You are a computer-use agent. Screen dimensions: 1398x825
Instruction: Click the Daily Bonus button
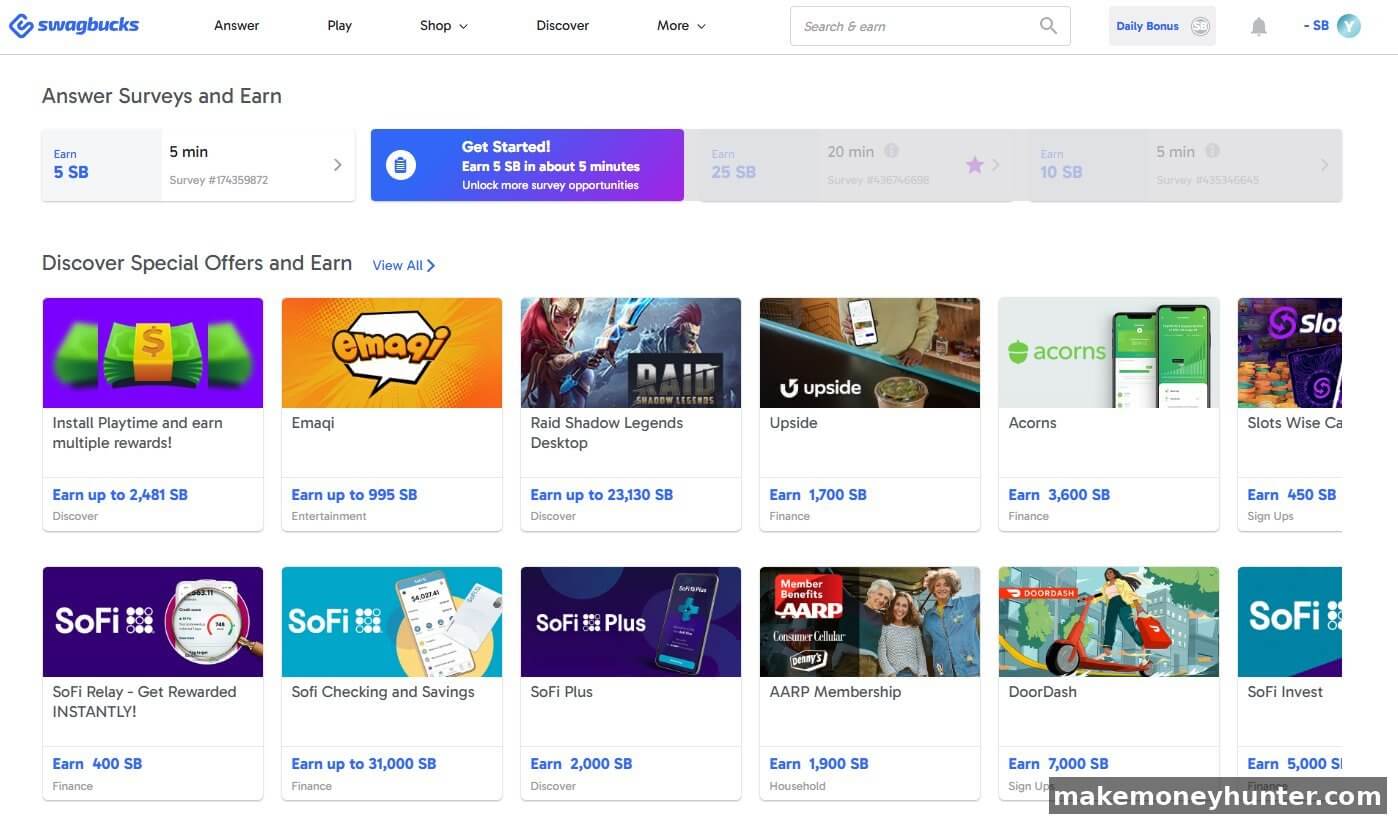1162,26
